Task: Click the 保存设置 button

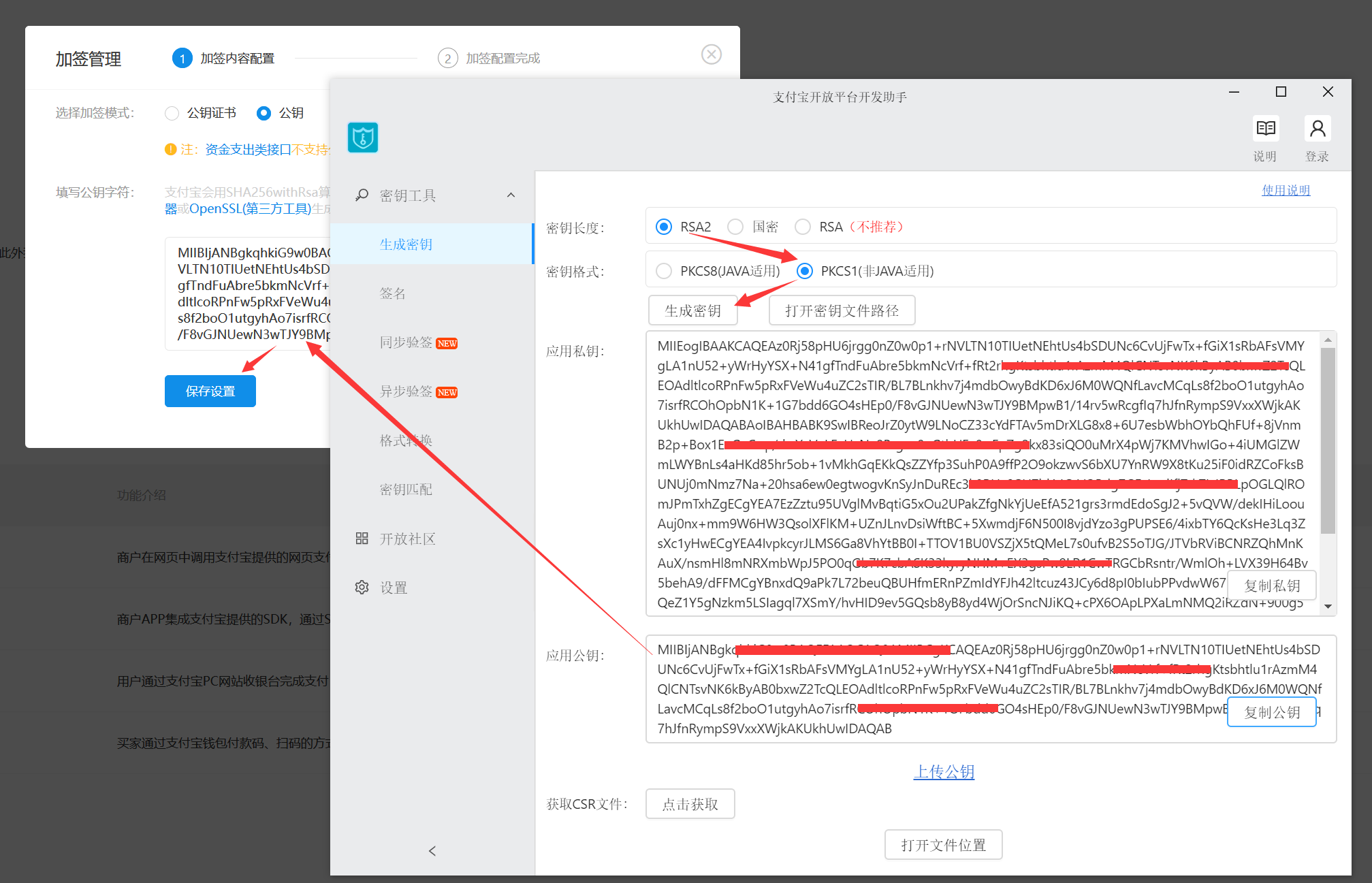Action: pos(210,391)
